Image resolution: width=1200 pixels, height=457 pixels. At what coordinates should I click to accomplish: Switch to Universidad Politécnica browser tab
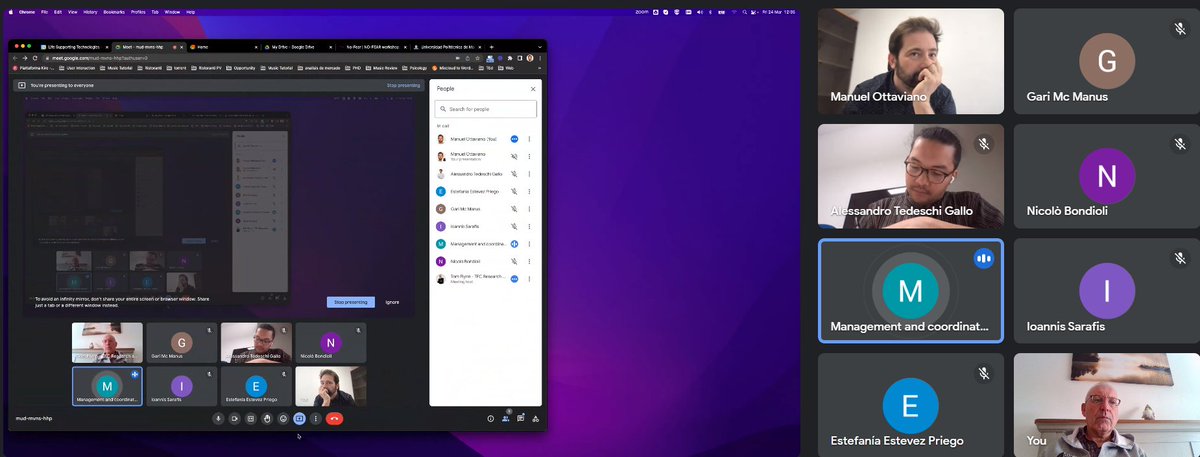tap(446, 47)
